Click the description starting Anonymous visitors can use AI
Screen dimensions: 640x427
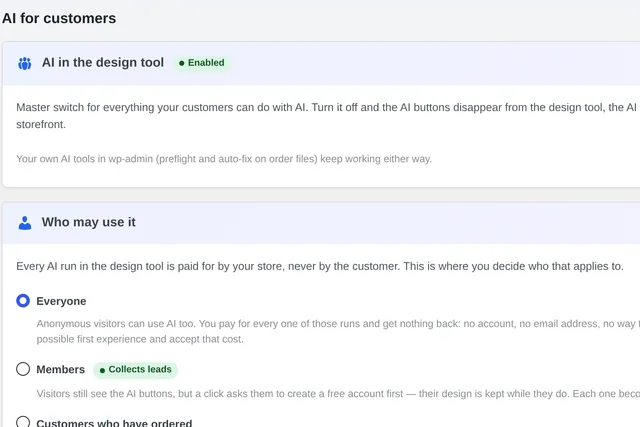click(338, 331)
